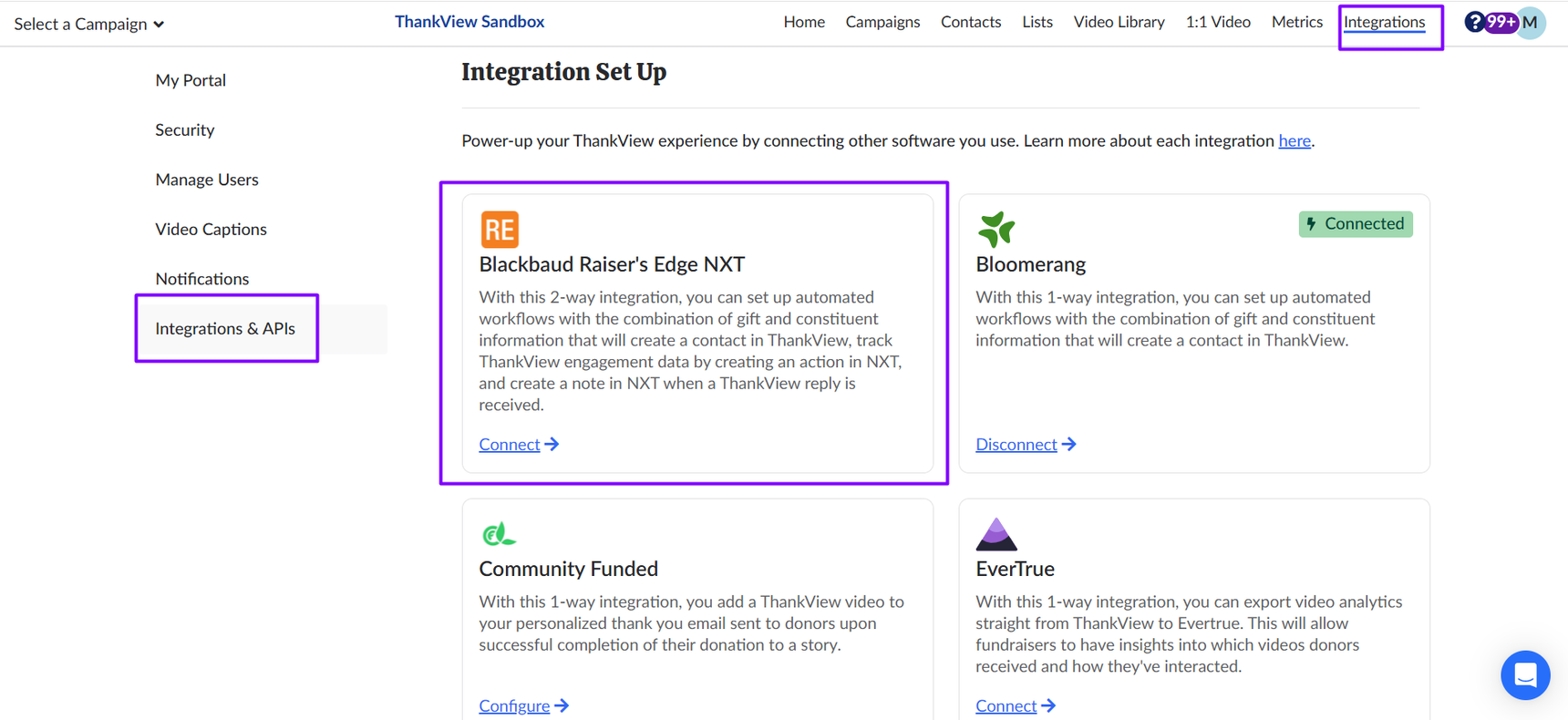The height and width of the screenshot is (720, 1568).
Task: Click the Bloomerang green logo icon
Action: (995, 230)
